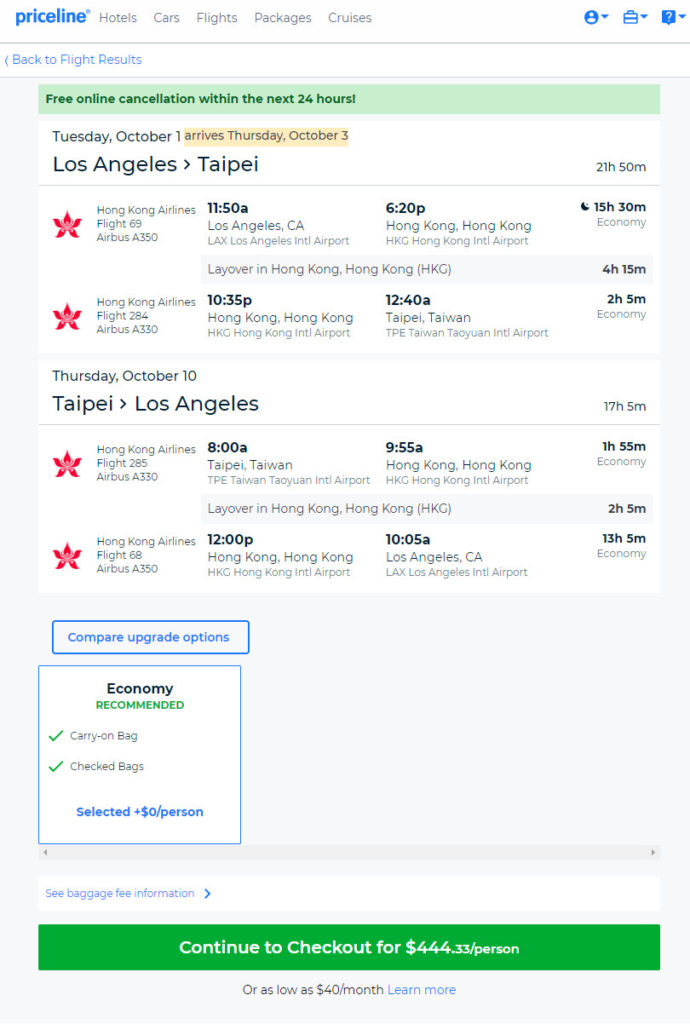Select the Economy recommended fare card
The height and width of the screenshot is (1024, 690).
click(140, 754)
